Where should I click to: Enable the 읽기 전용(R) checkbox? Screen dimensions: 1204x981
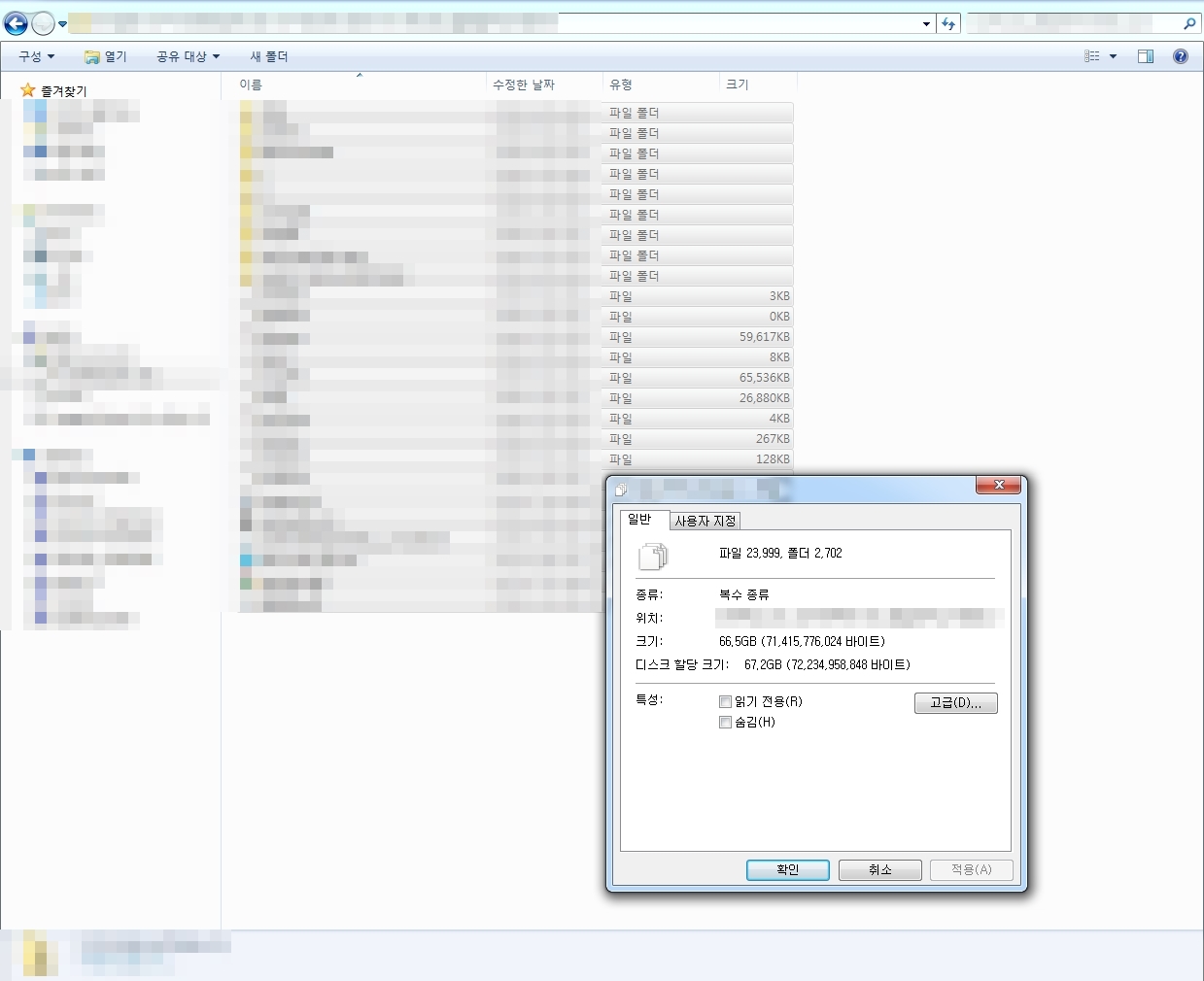725,701
